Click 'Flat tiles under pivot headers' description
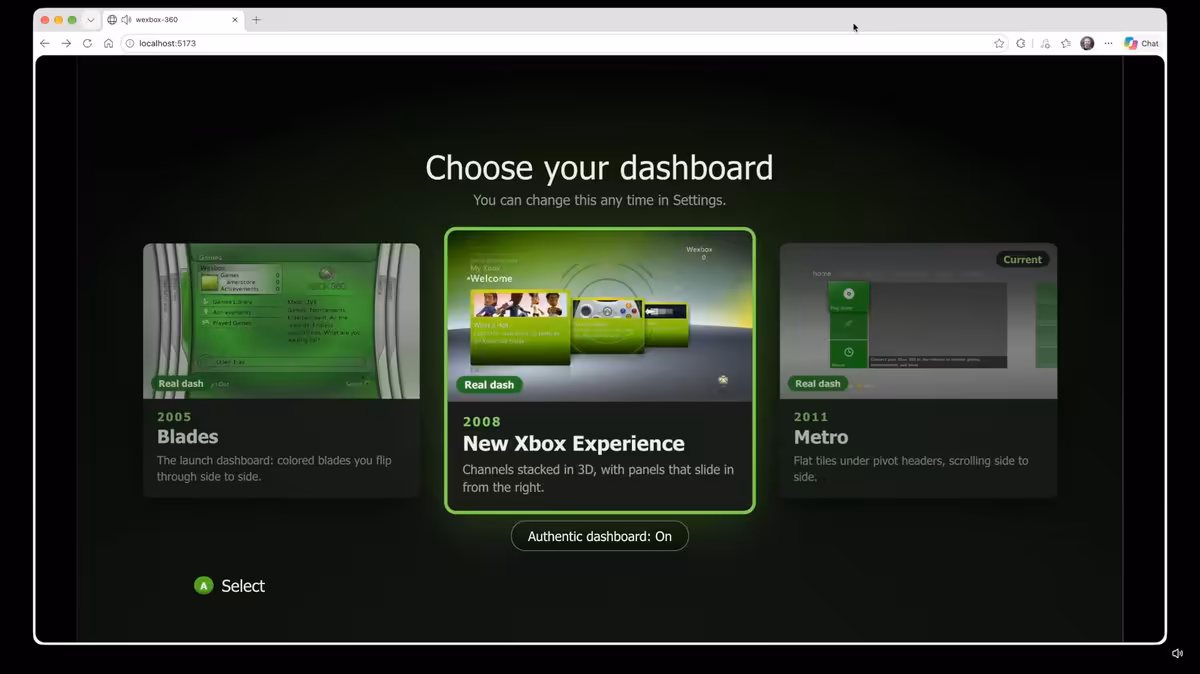 (911, 469)
